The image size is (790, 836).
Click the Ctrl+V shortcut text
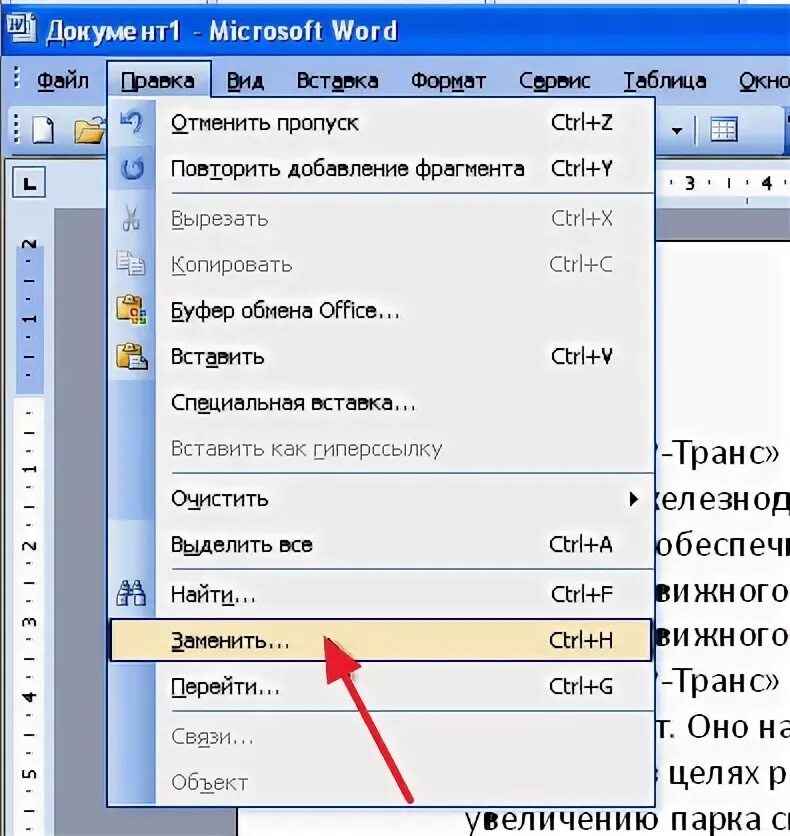(582, 356)
